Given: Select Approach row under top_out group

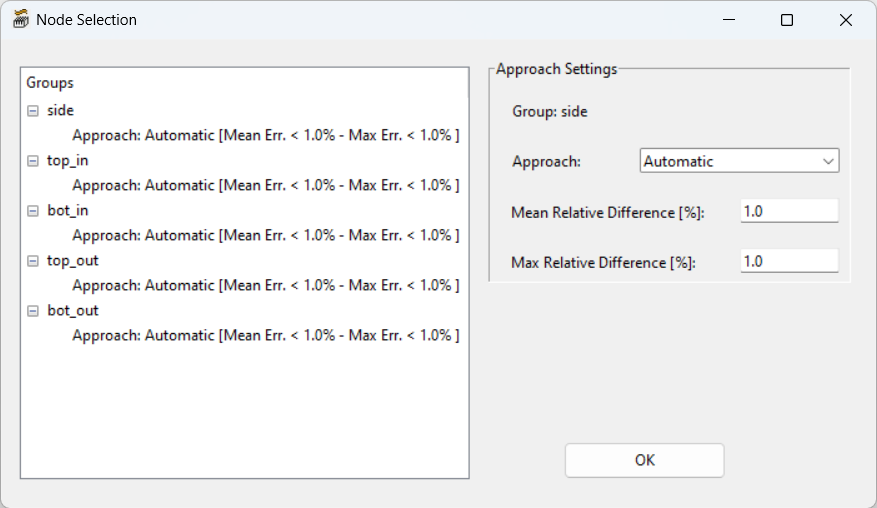Looking at the screenshot, I should coord(266,285).
